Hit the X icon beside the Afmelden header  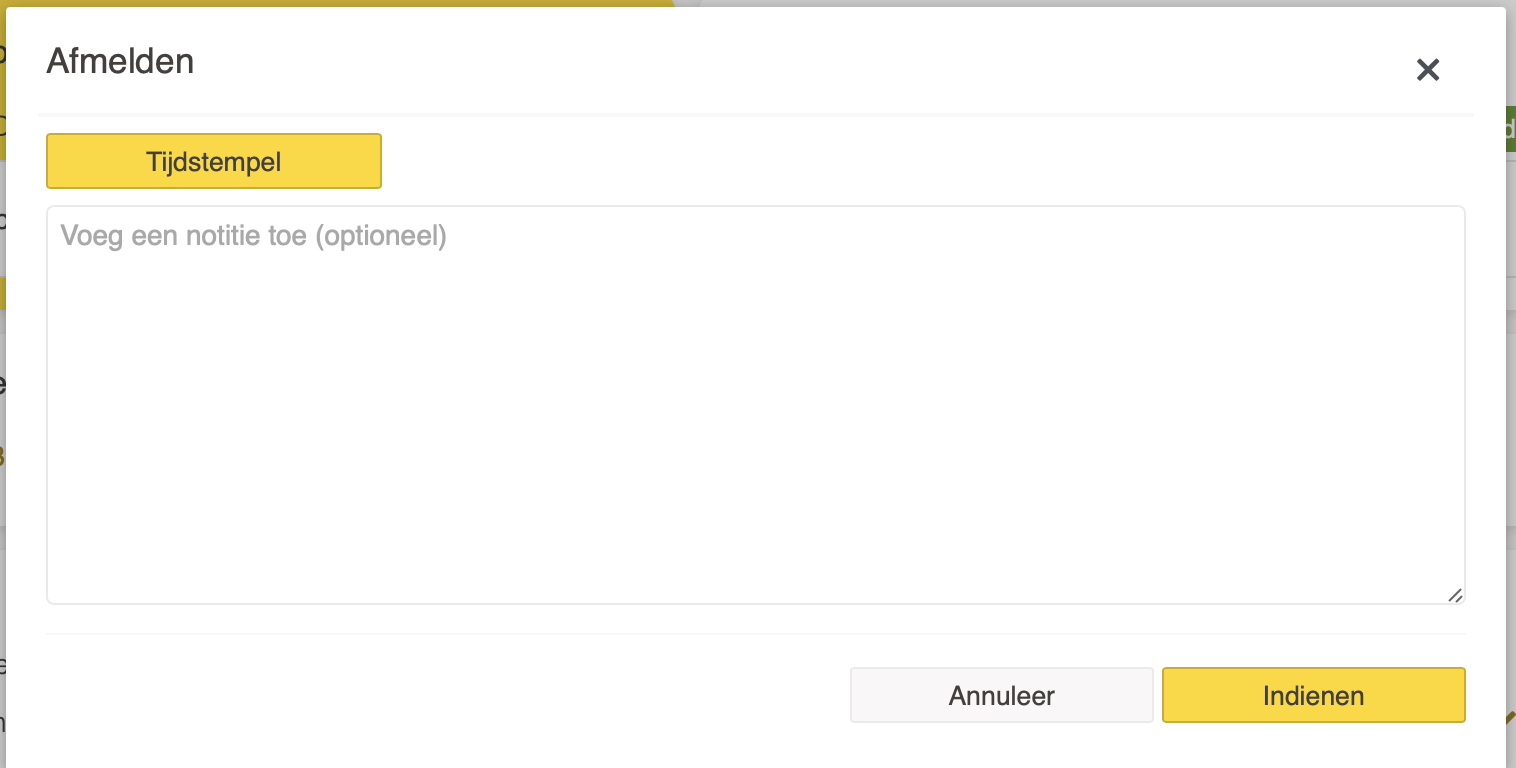point(1427,70)
